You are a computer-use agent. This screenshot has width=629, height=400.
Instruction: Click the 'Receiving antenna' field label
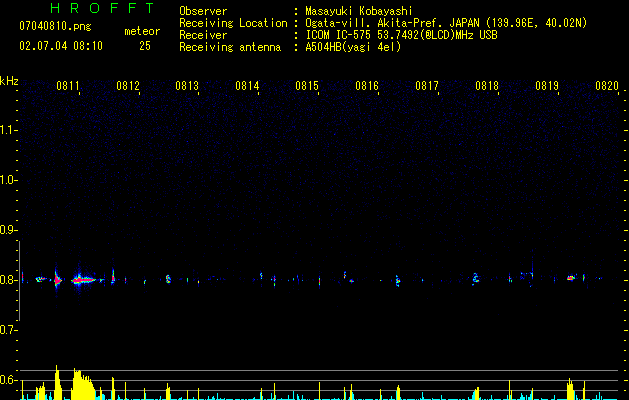(x=230, y=47)
